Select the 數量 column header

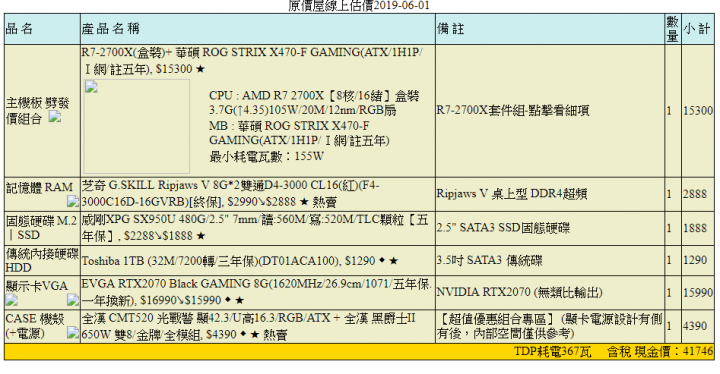673,28
